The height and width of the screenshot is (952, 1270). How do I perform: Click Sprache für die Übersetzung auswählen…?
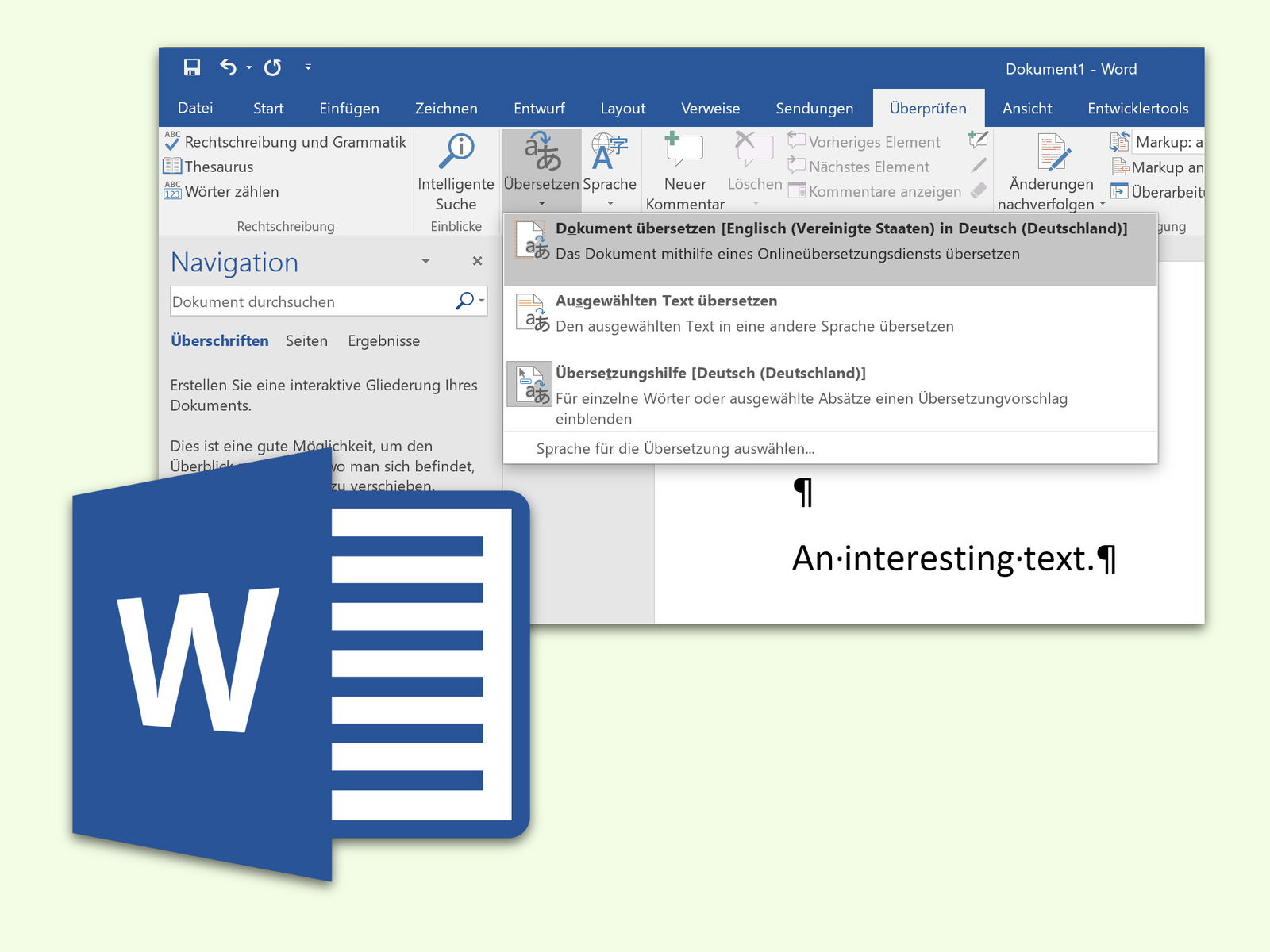point(675,448)
